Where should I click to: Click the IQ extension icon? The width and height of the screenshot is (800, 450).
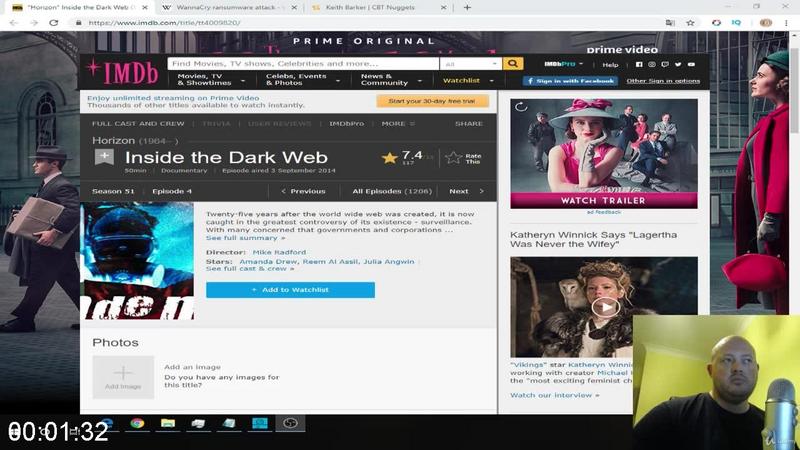point(736,22)
